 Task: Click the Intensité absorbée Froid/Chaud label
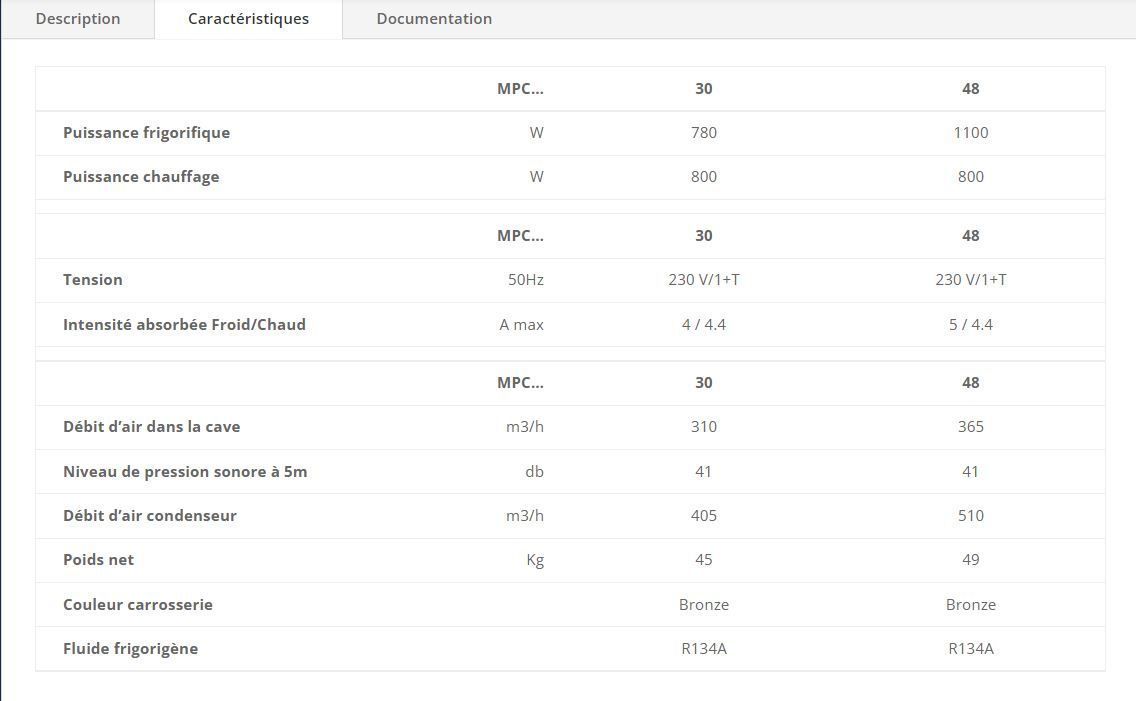pos(184,324)
